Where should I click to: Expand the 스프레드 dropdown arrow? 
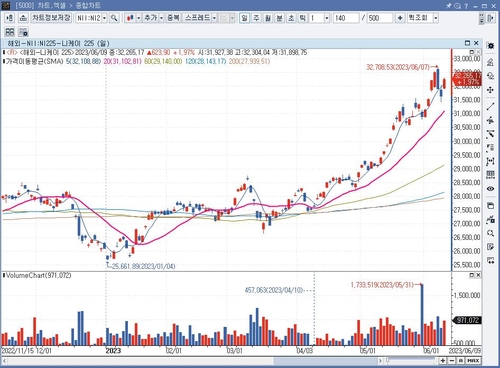click(214, 18)
